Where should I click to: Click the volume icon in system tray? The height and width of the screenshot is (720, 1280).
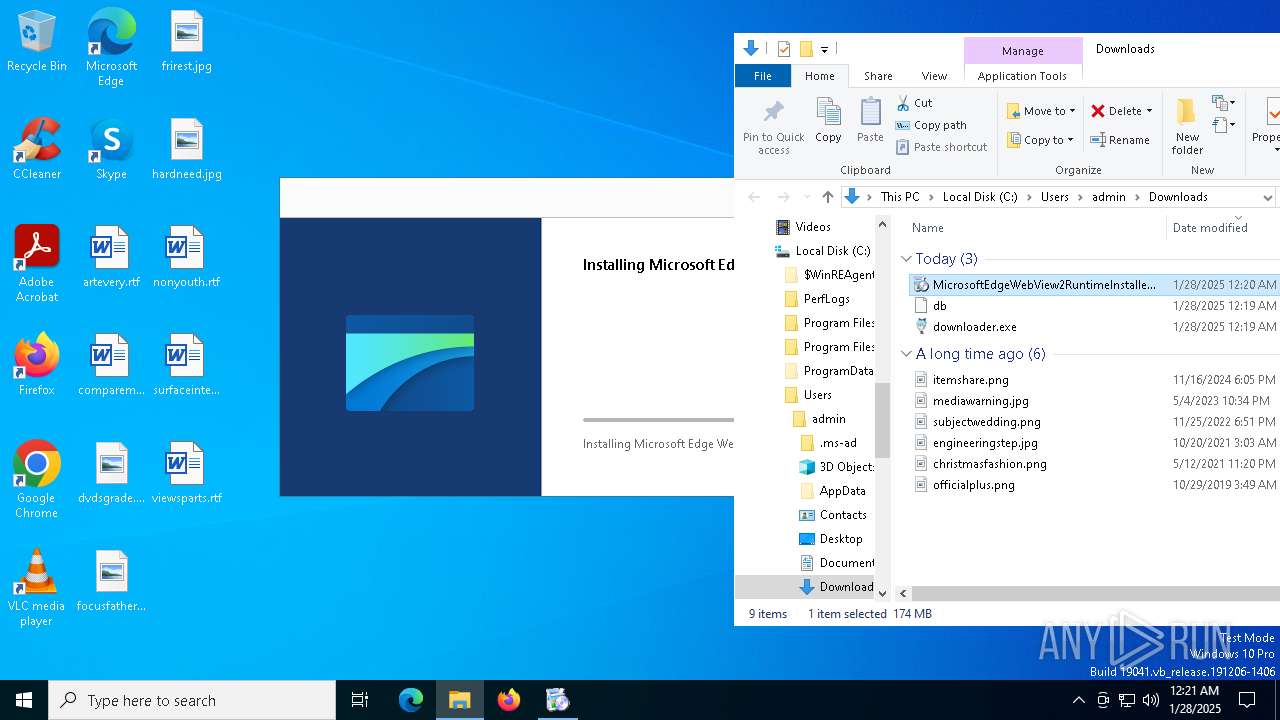pos(1151,700)
